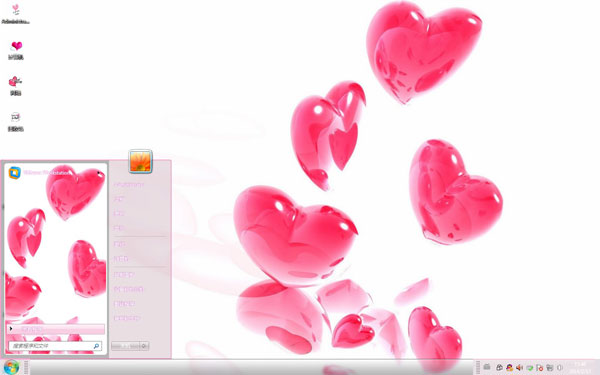Select the pink heart desktop icon

16,51
